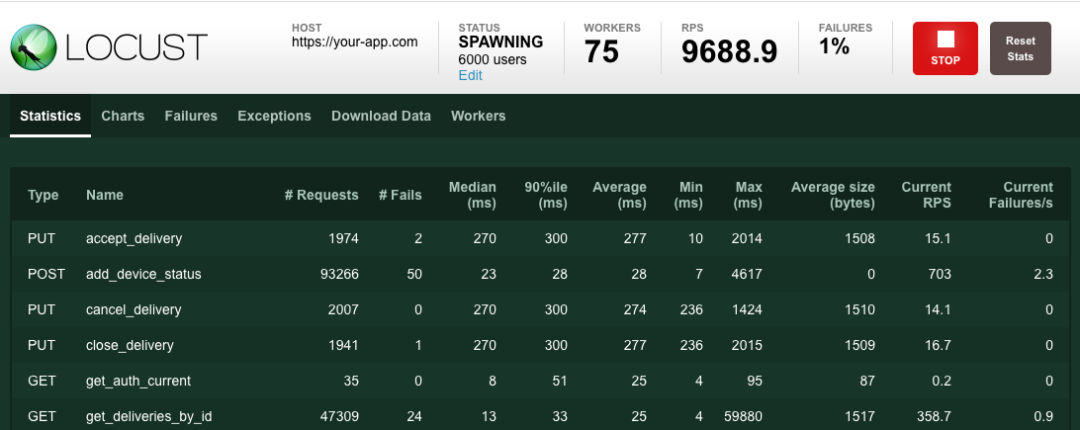
Task: Click the add_device_status row name
Action: [x=143, y=274]
